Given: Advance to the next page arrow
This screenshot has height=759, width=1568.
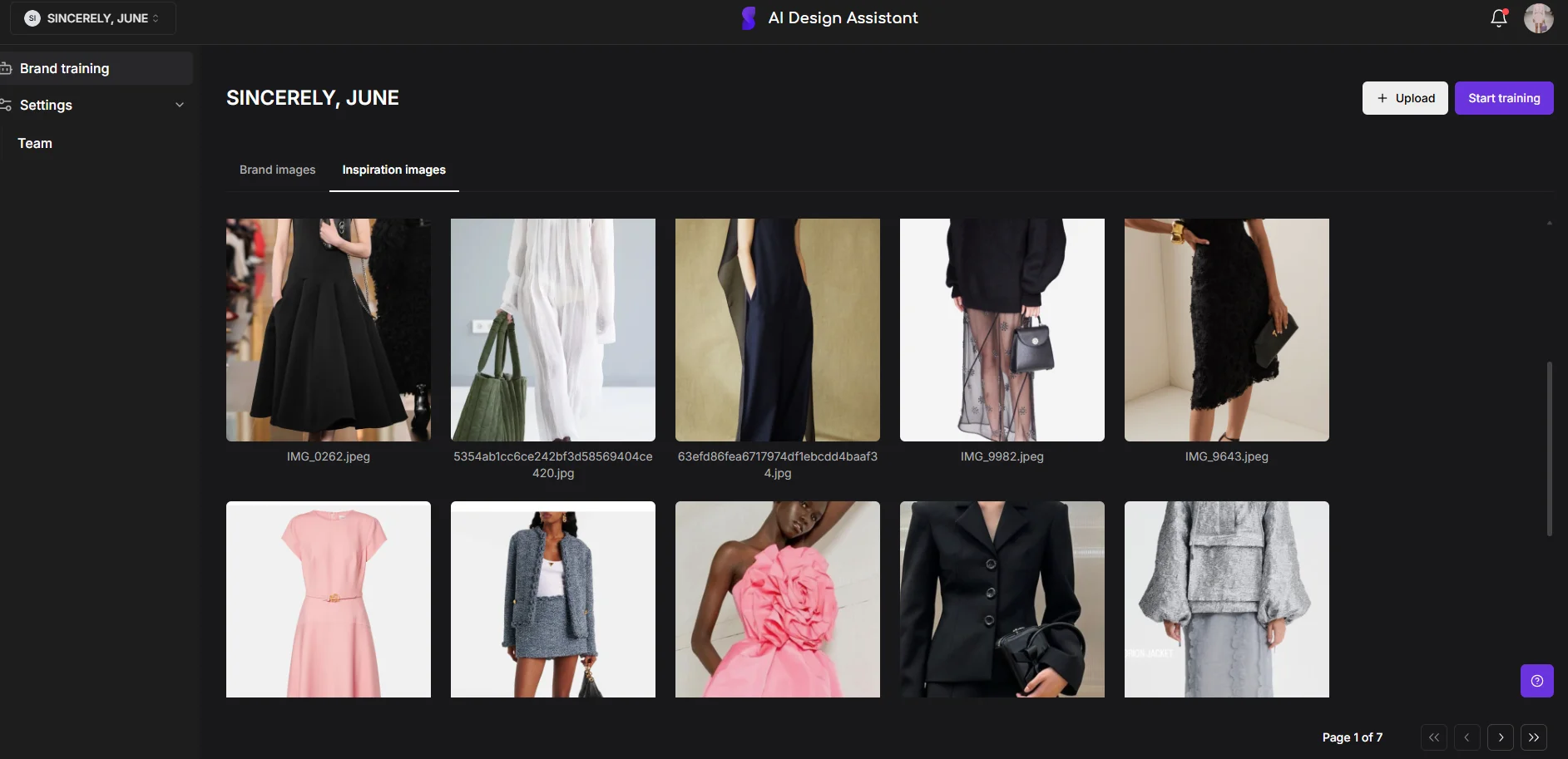Looking at the screenshot, I should [x=1501, y=737].
